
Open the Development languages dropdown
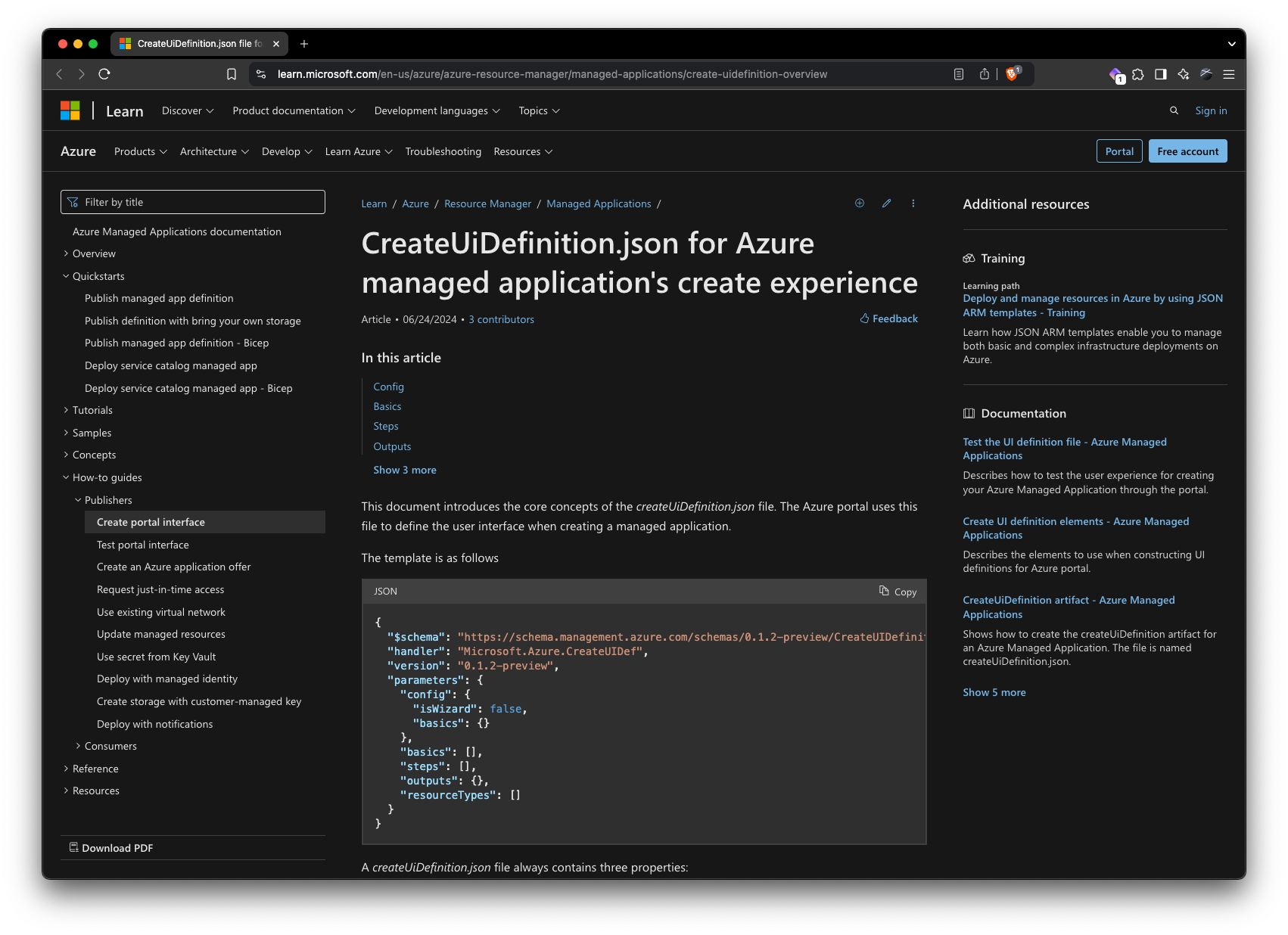[437, 110]
